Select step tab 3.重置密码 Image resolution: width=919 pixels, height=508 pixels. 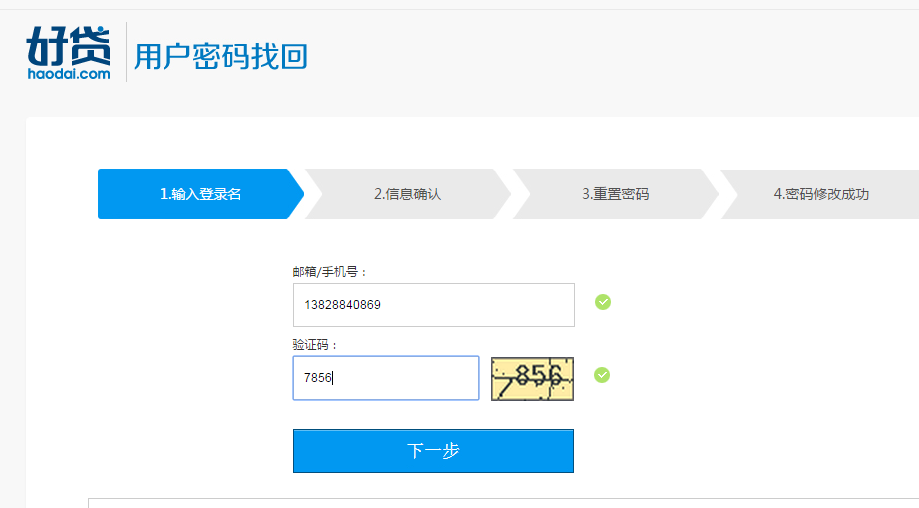(615, 194)
